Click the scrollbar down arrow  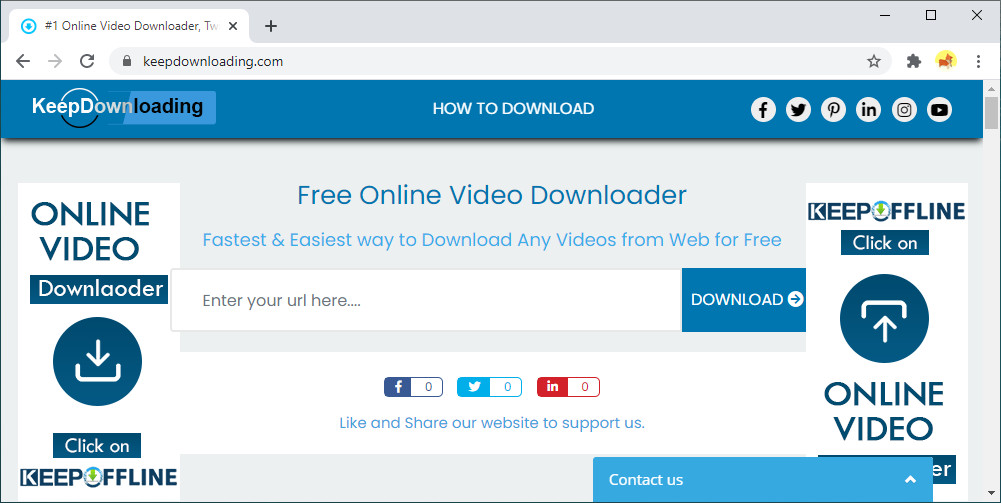[x=991, y=493]
